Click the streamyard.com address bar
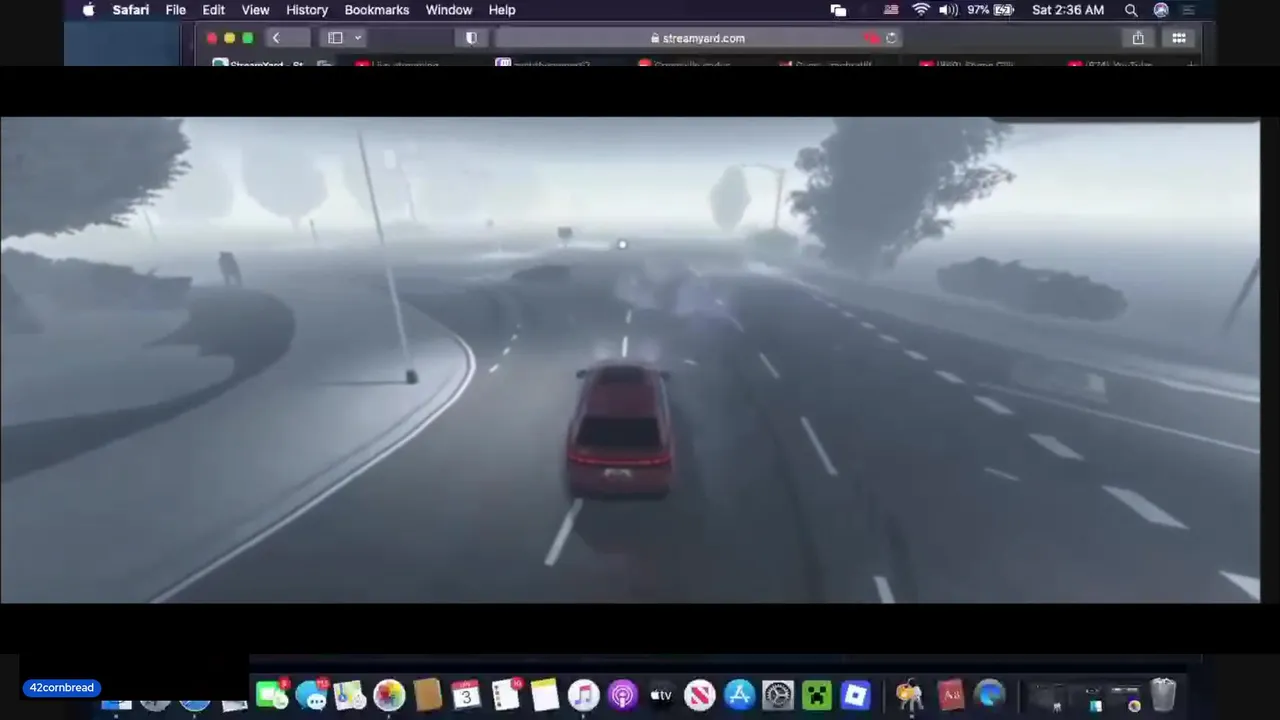Image resolution: width=1280 pixels, height=720 pixels. [698, 38]
